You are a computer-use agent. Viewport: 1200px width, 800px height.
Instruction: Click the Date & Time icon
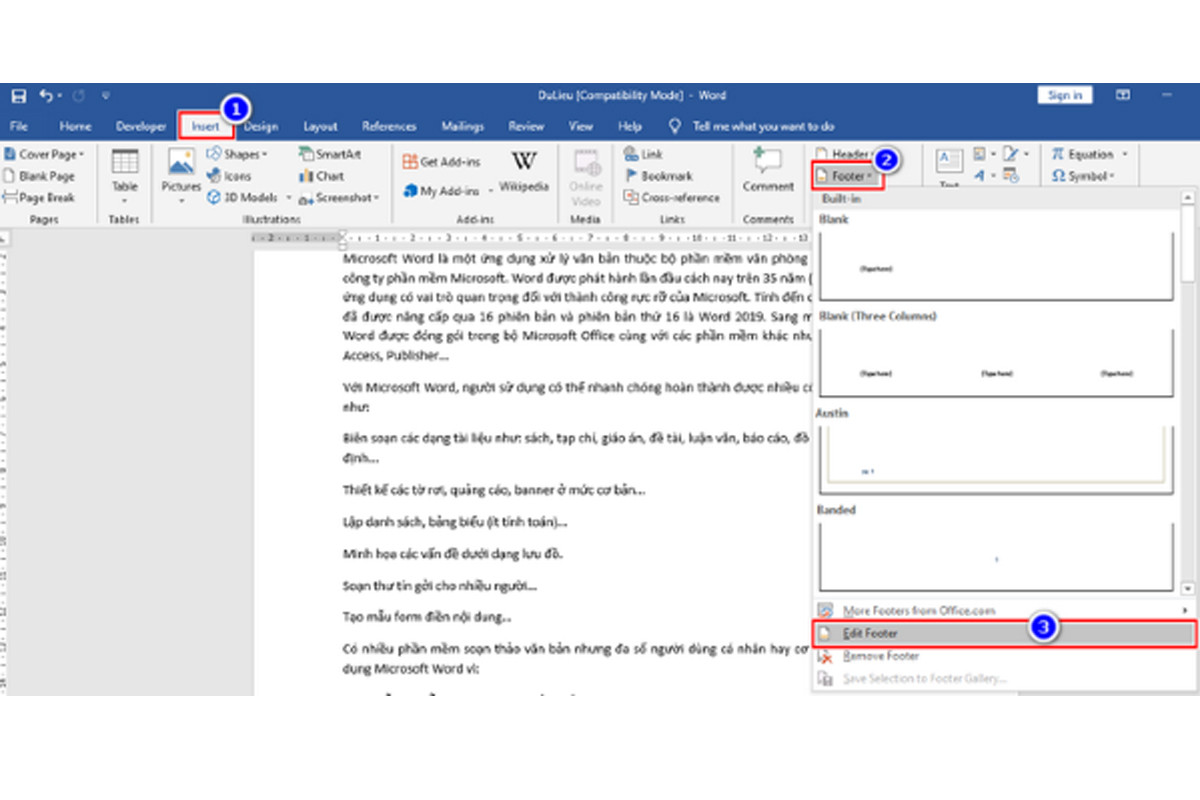tap(1013, 176)
